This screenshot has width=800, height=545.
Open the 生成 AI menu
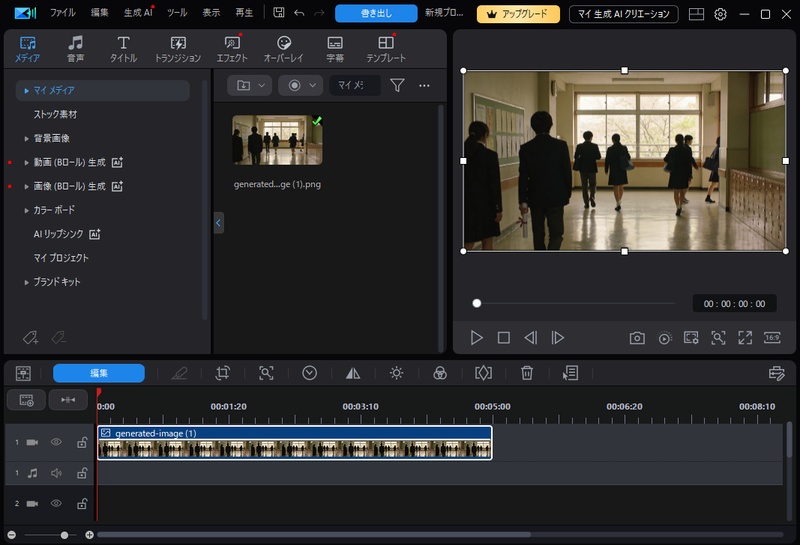pyautogui.click(x=138, y=13)
